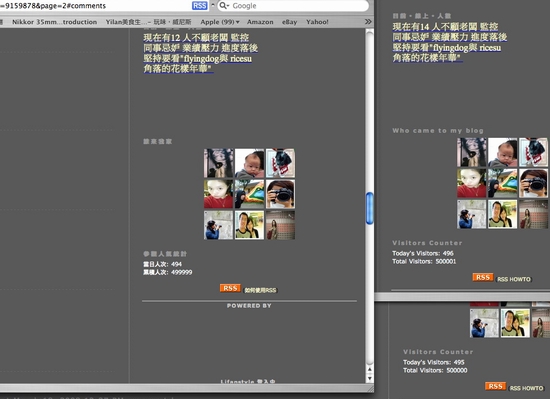Viewport: 550px width, 399px height.
Task: Open the Amazon bookmark
Action: [x=260, y=22]
